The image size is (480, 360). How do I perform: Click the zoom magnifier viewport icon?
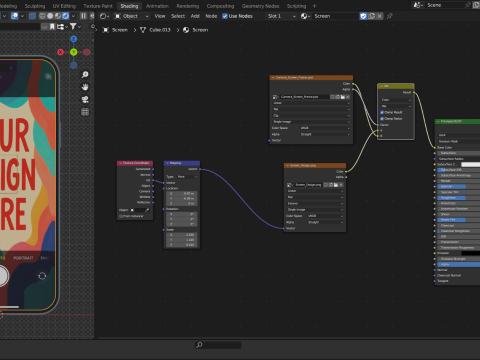(x=85, y=75)
